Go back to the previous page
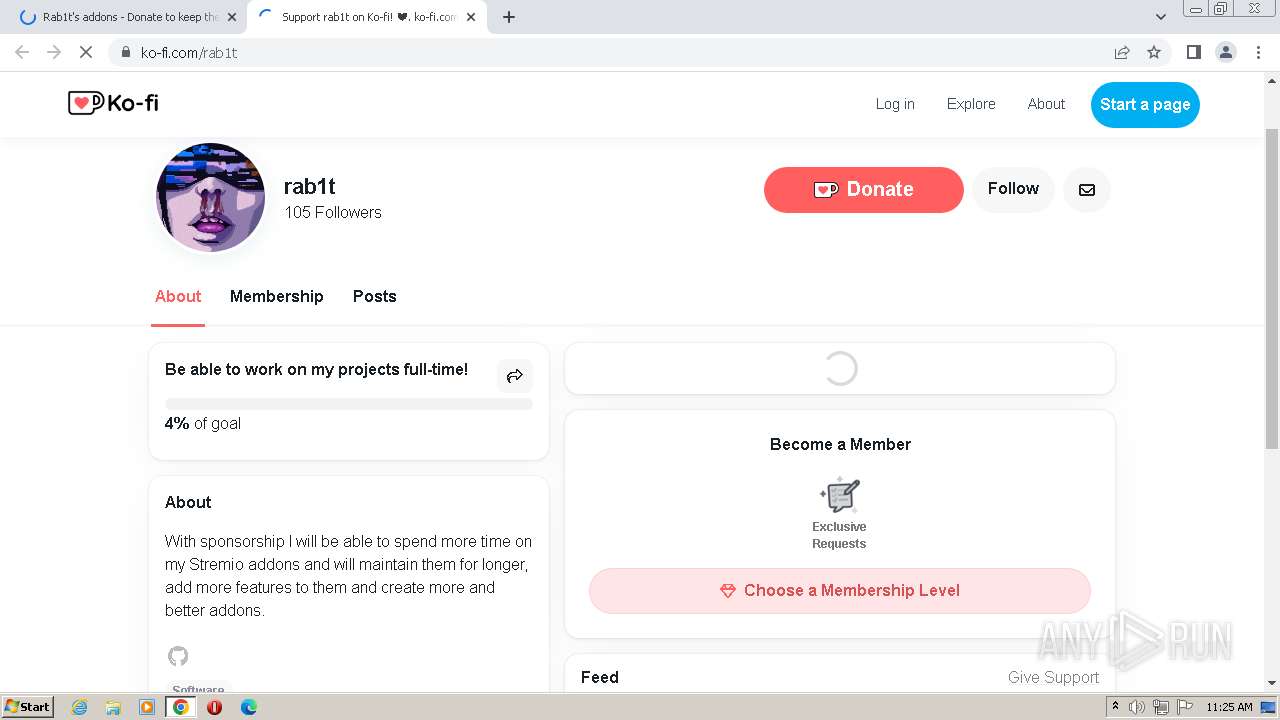 (x=22, y=52)
